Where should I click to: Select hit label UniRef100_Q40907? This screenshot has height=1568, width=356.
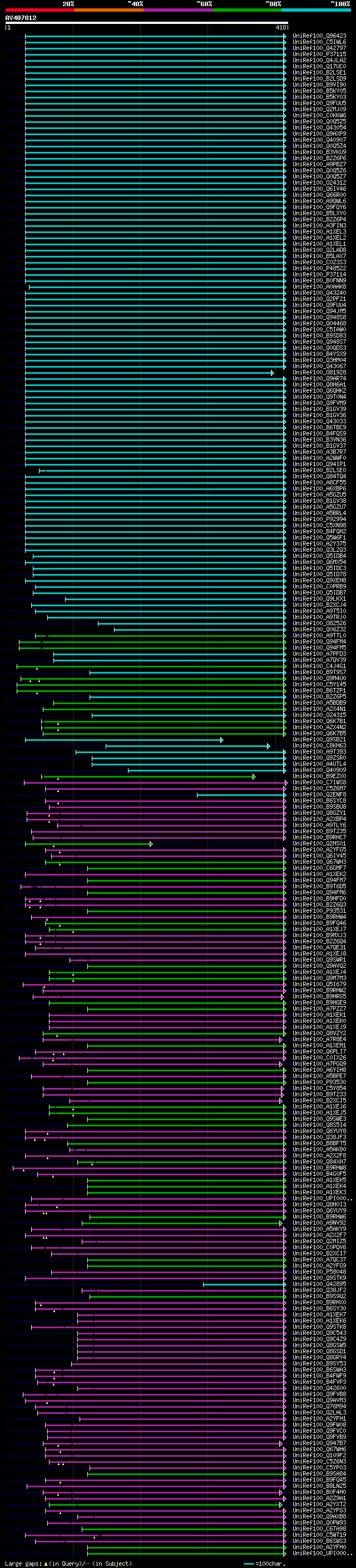(319, 140)
